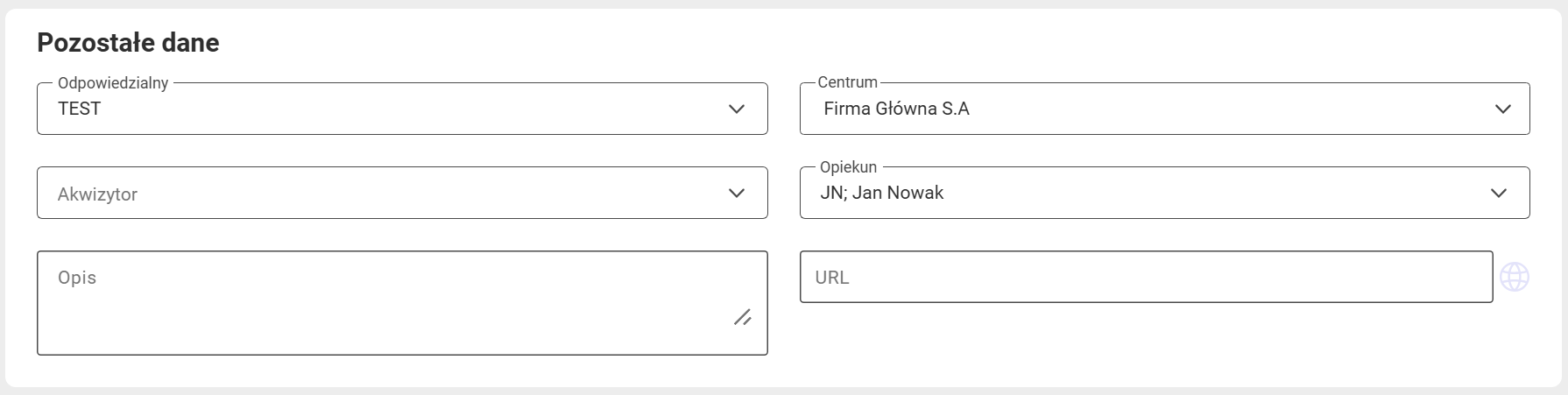Open the Opiekun dropdown chevron
The width and height of the screenshot is (1568, 395).
[x=1499, y=193]
